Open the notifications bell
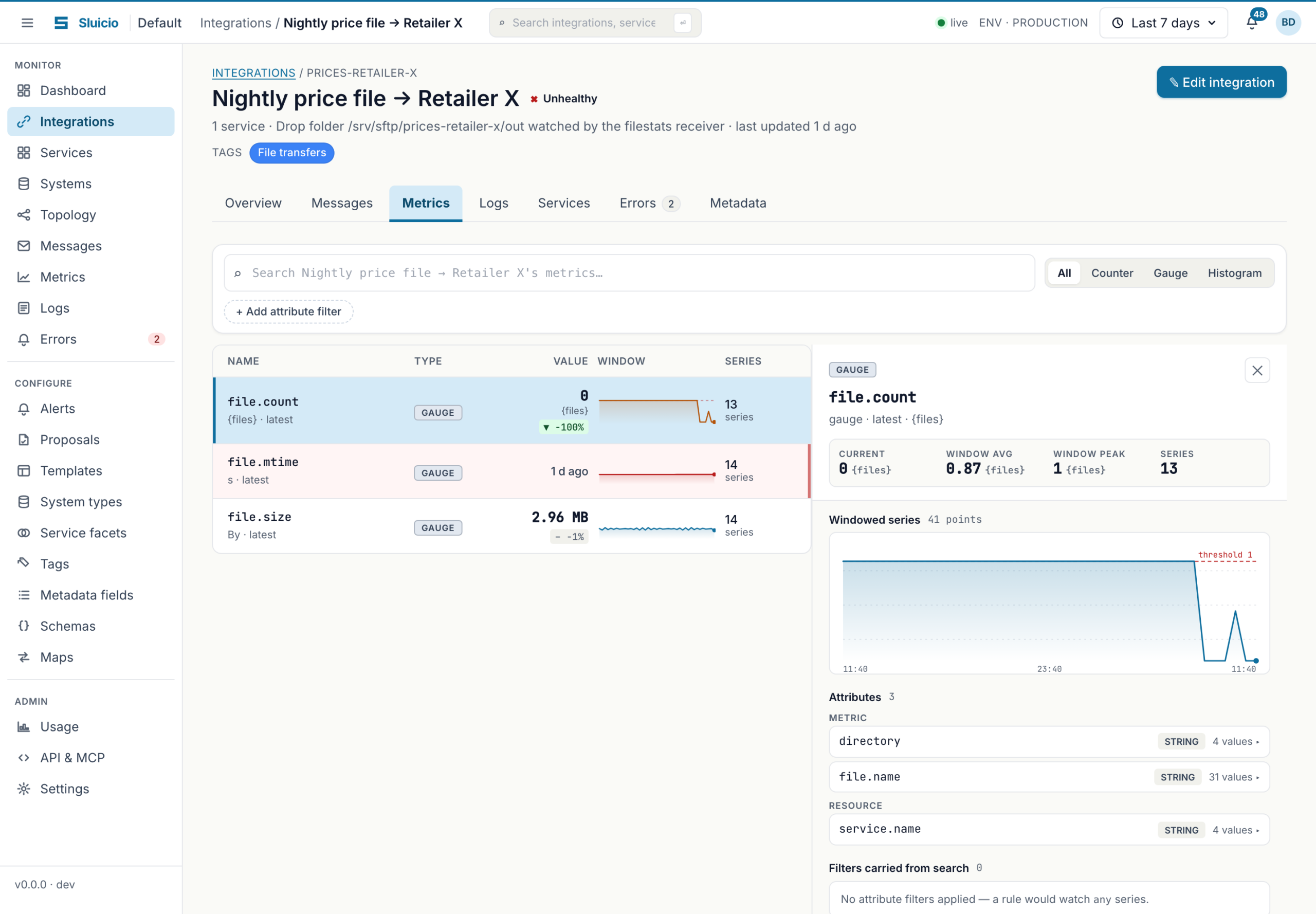Viewport: 1316px width, 914px height. pyautogui.click(x=1252, y=23)
